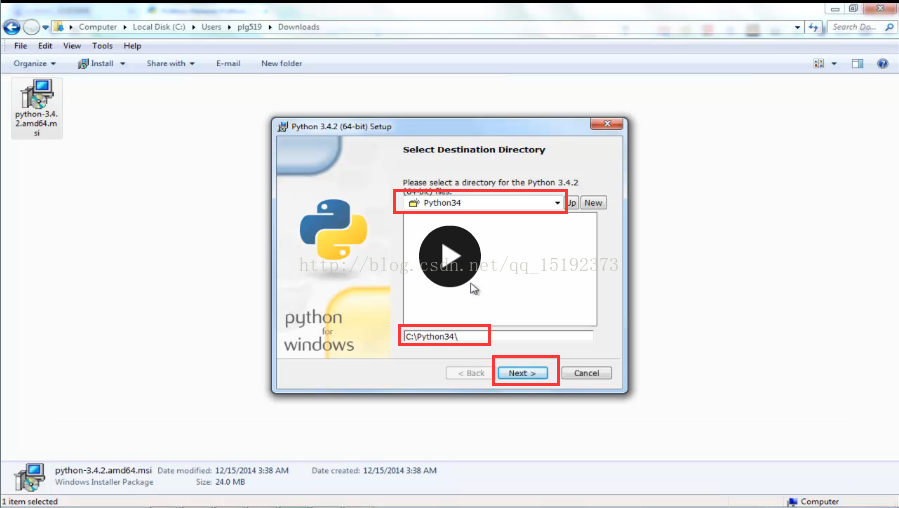The width and height of the screenshot is (899, 508).
Task: Click the Install toolbar button
Action: click(x=96, y=64)
